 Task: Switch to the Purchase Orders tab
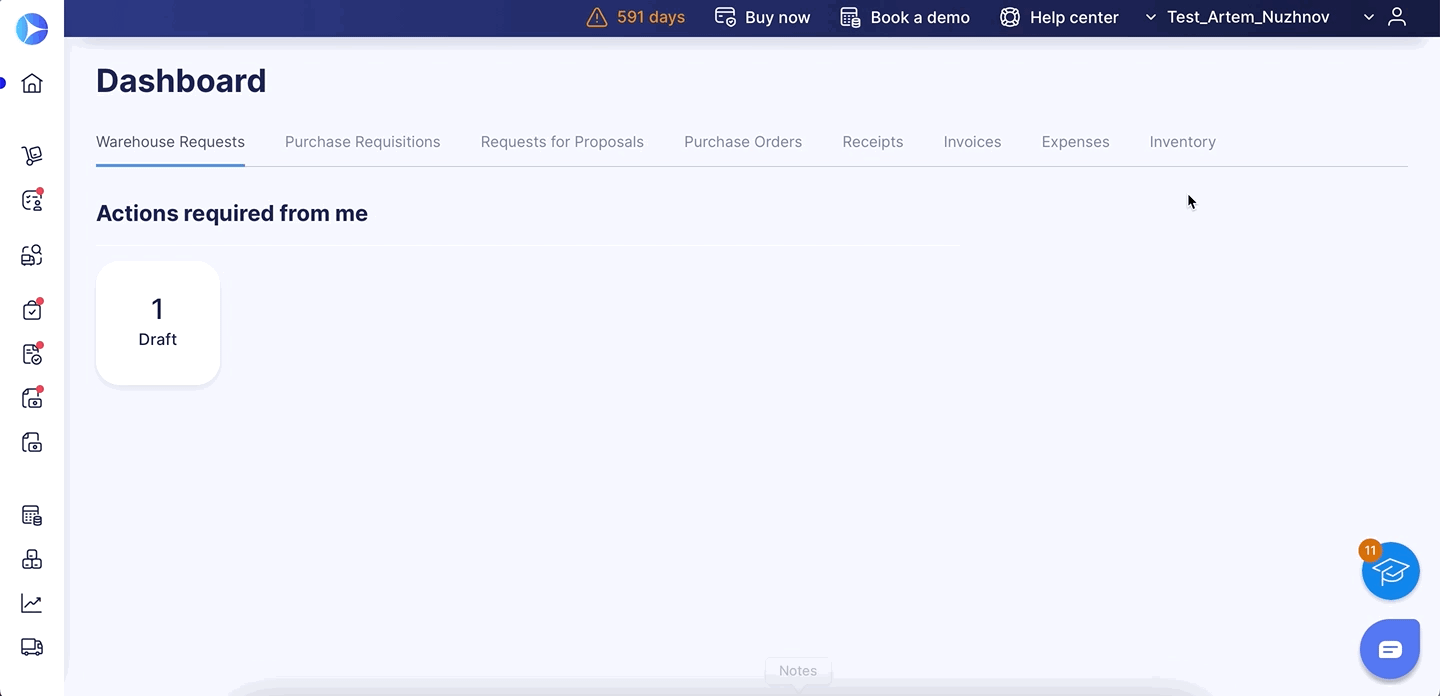742,142
